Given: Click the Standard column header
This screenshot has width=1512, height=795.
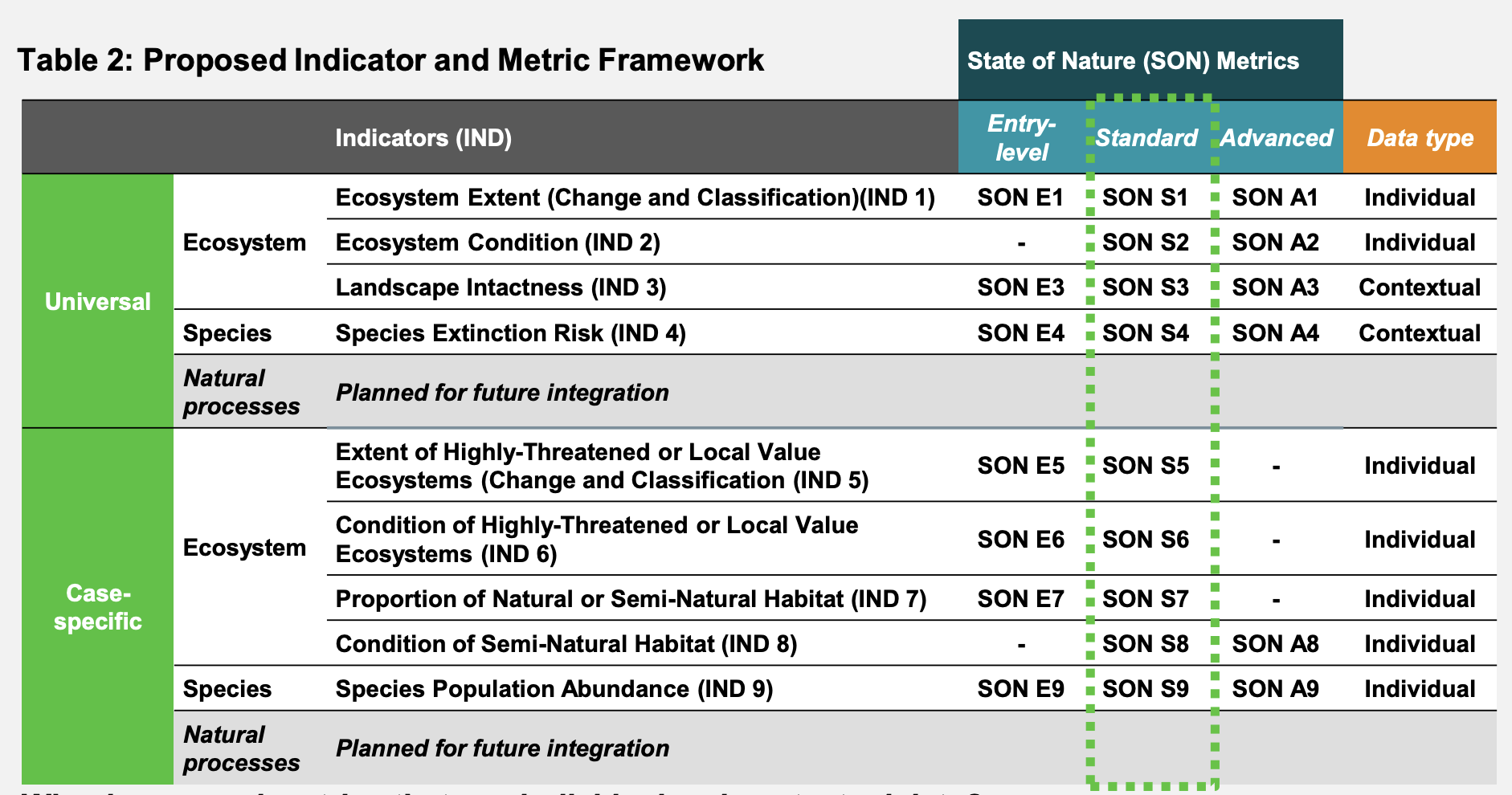Looking at the screenshot, I should click(1146, 138).
